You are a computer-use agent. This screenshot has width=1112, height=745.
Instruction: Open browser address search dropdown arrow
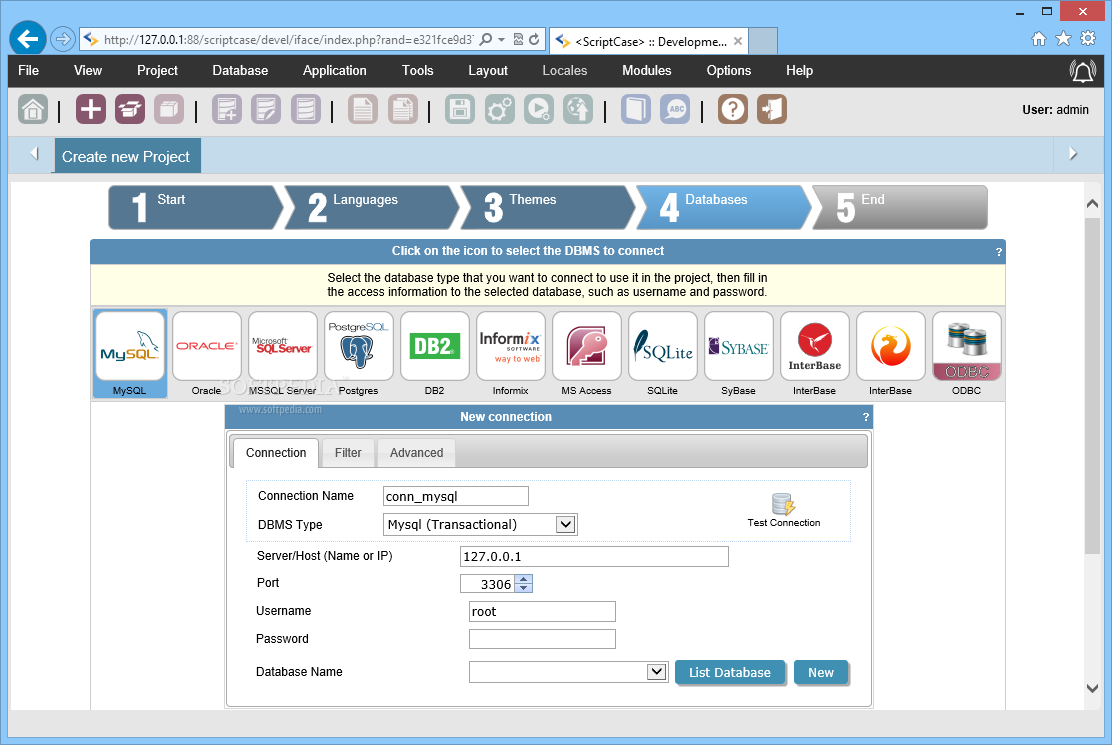pyautogui.click(x=501, y=40)
